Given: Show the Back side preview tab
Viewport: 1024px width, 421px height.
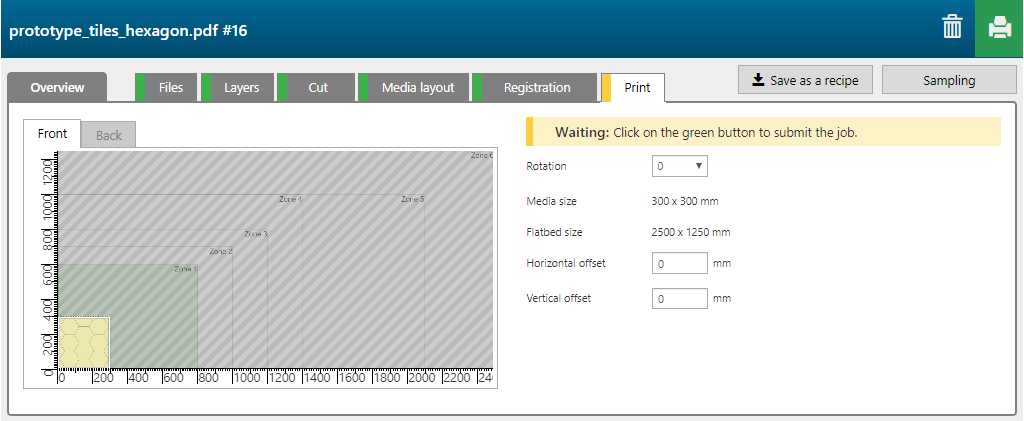Looking at the screenshot, I should click(x=108, y=135).
